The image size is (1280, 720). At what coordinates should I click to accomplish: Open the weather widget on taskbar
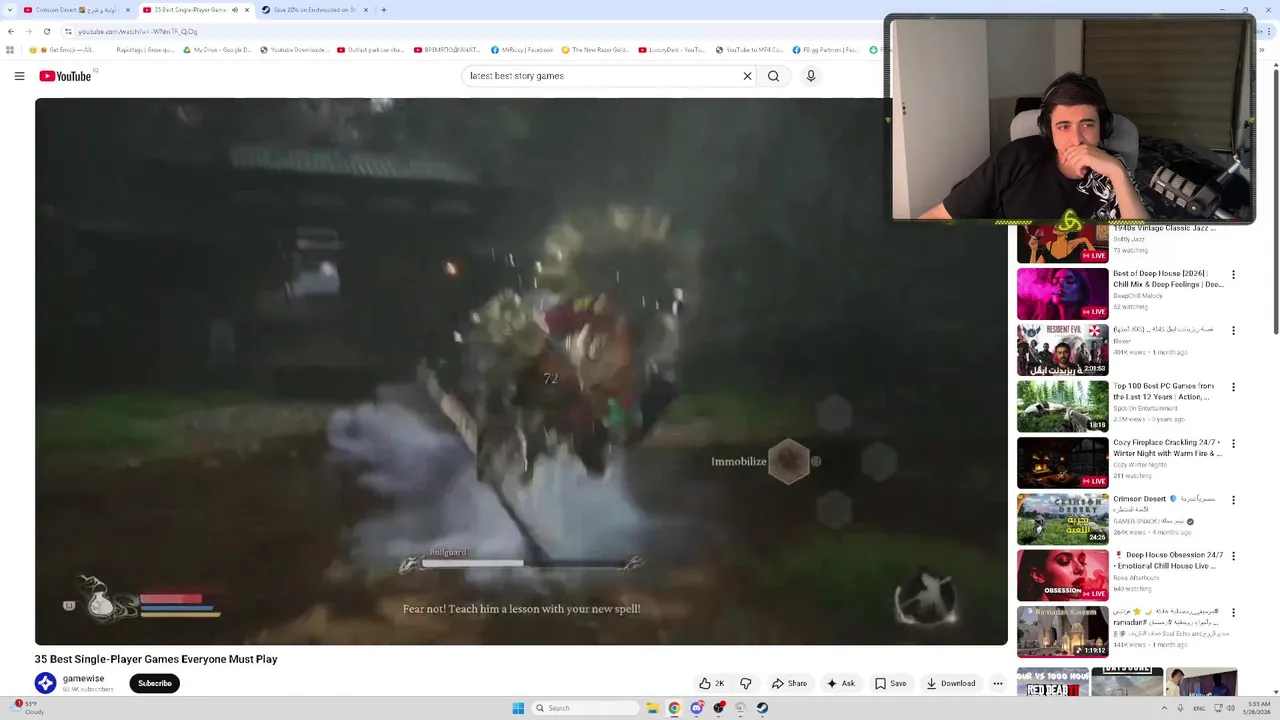point(28,708)
